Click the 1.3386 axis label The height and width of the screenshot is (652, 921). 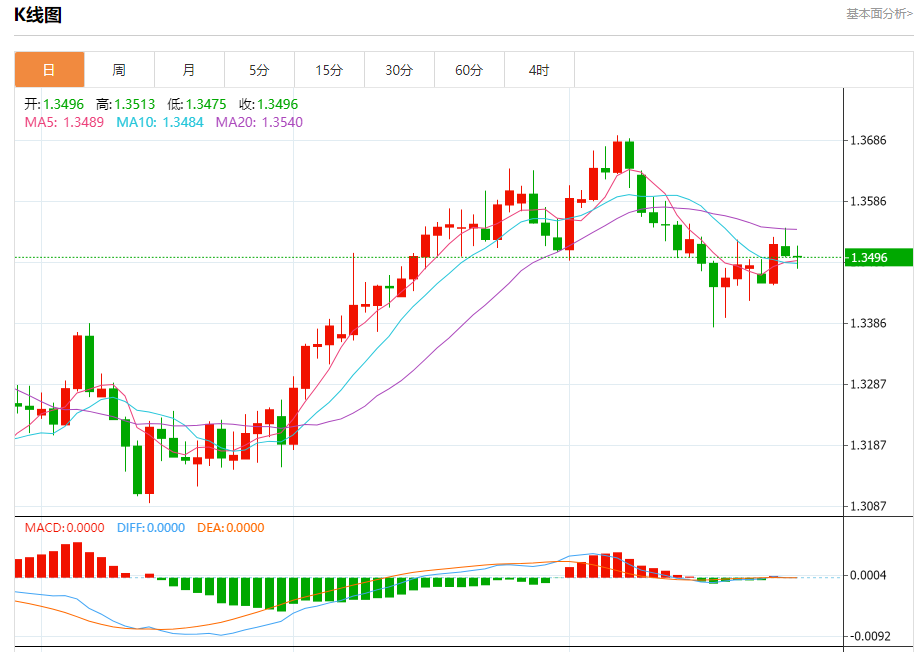868,323
